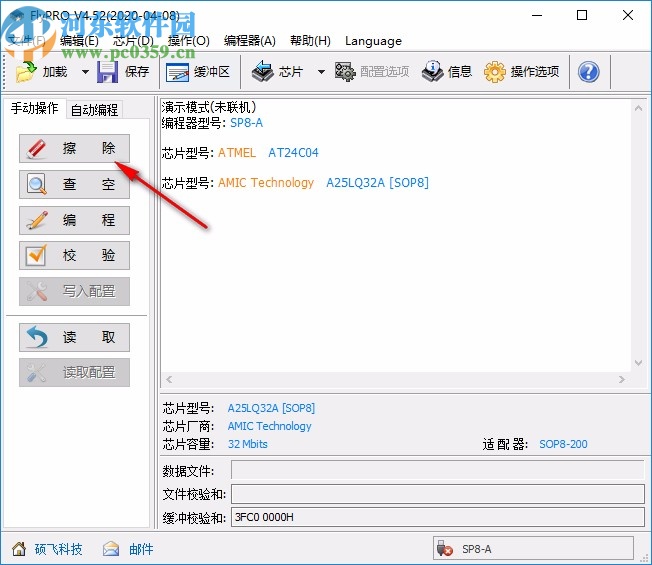Open the 缓冲区 buffer editor
The width and height of the screenshot is (652, 565).
(198, 72)
